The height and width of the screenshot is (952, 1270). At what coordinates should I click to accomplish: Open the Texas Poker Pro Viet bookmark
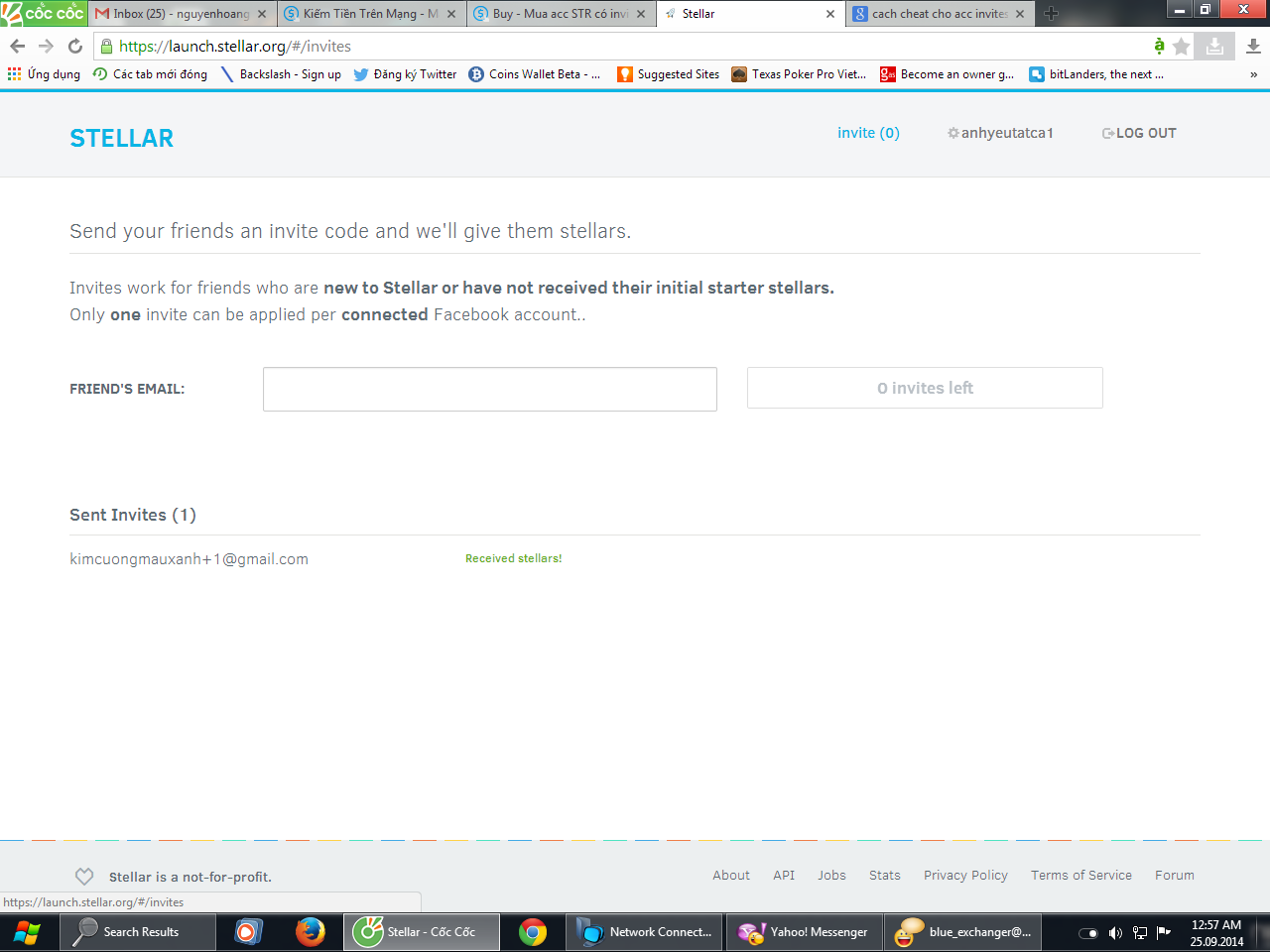pyautogui.click(x=799, y=74)
